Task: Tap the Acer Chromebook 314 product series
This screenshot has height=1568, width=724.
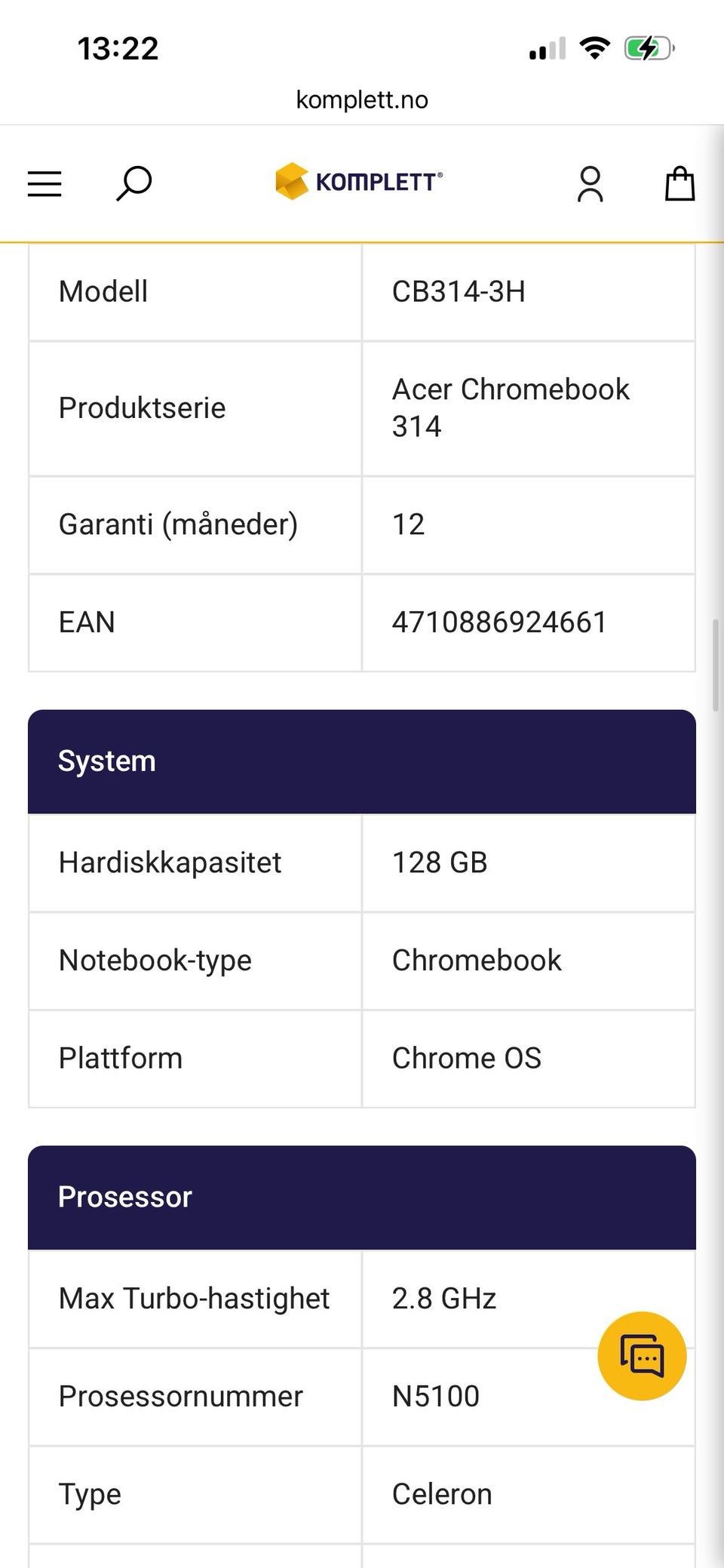Action: point(511,408)
